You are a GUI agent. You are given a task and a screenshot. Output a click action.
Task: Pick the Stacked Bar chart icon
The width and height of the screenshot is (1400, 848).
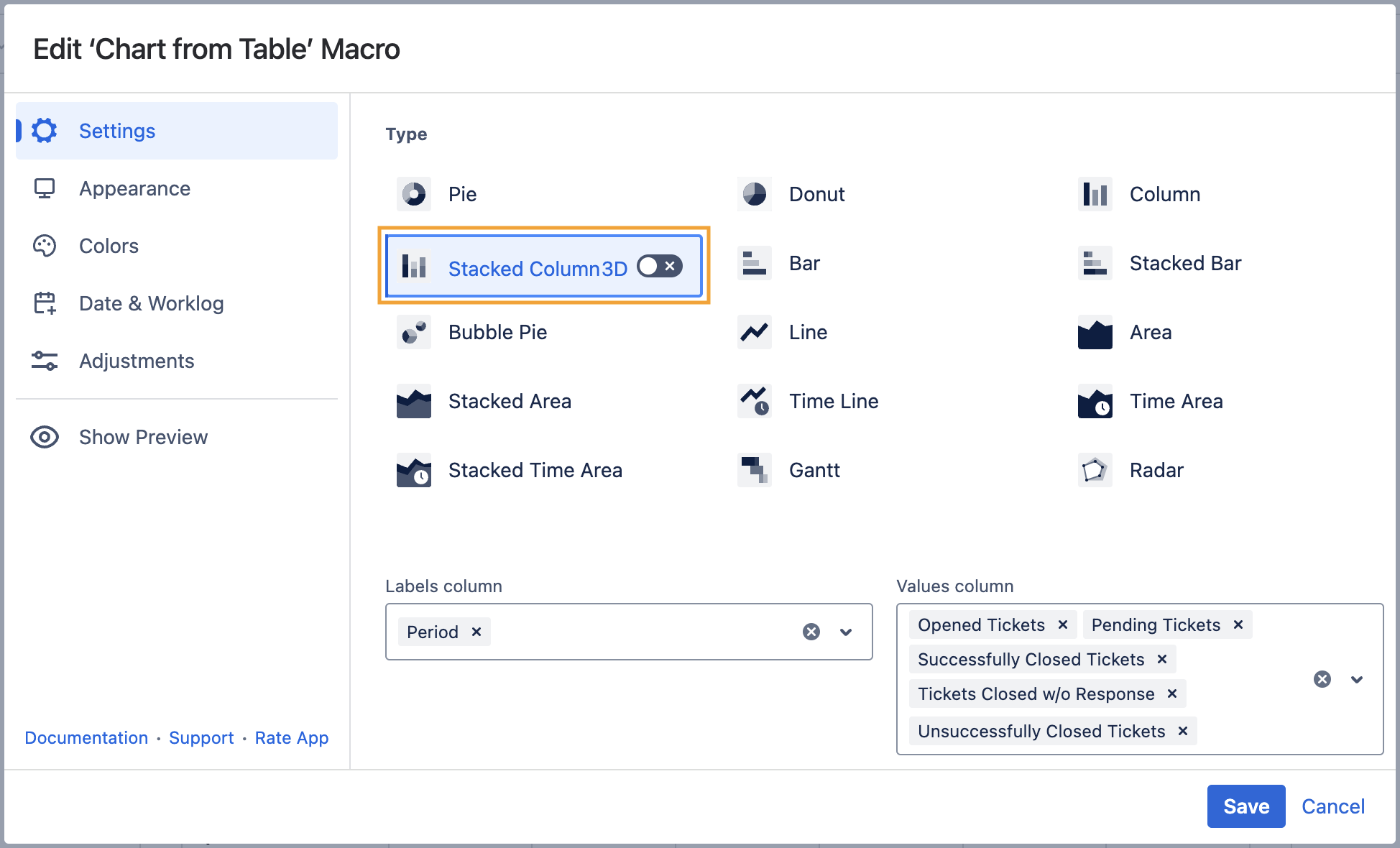pyautogui.click(x=1095, y=263)
